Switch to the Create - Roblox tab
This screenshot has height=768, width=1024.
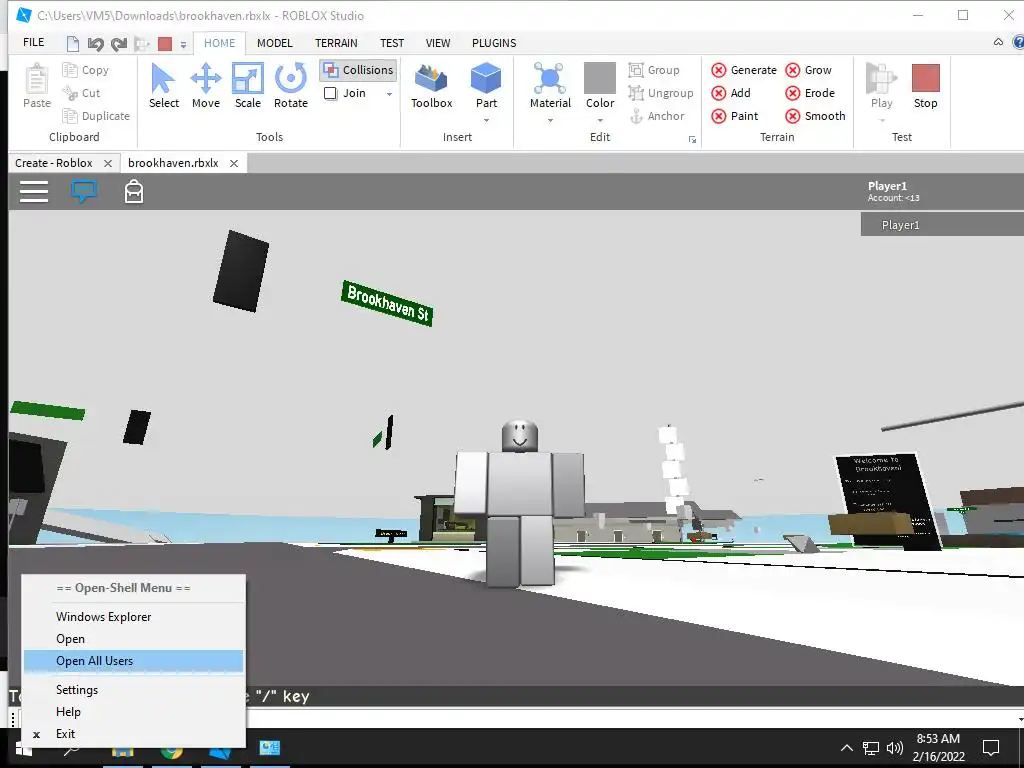click(x=54, y=163)
